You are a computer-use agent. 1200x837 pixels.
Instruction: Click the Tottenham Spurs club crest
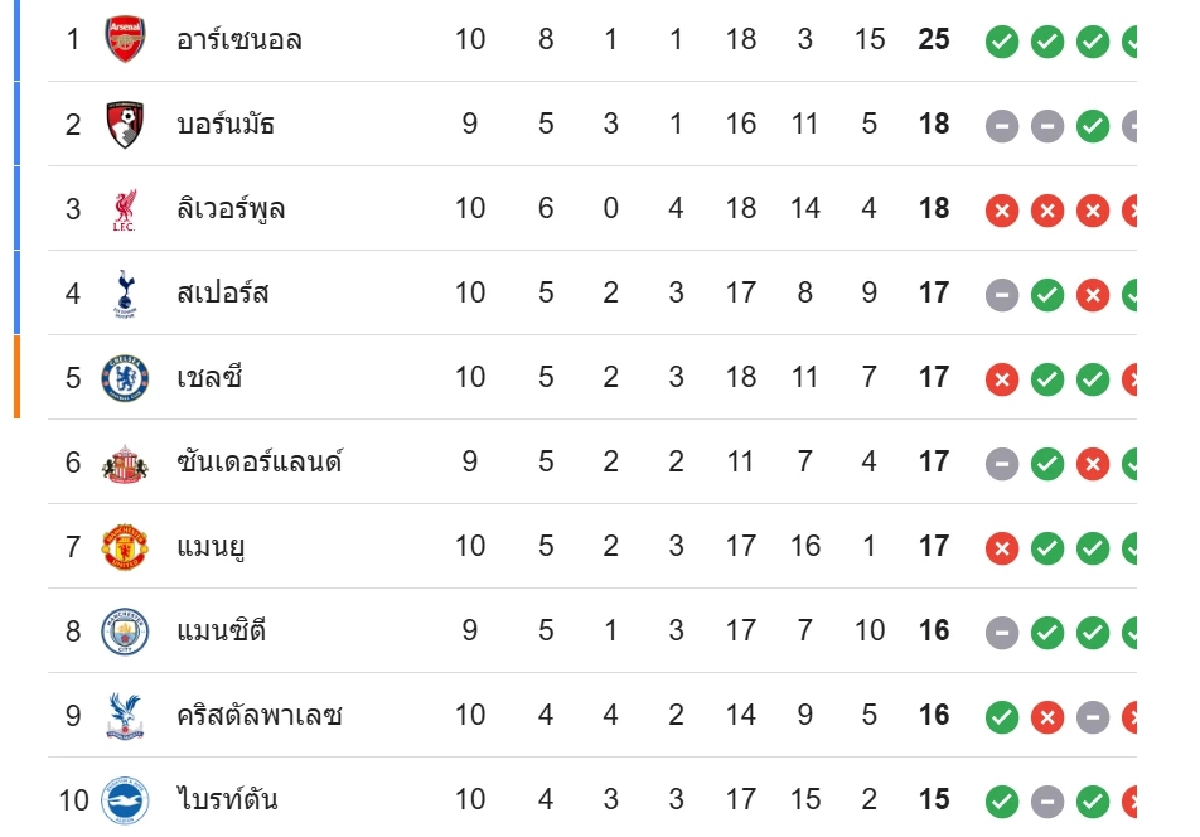[x=125, y=293]
